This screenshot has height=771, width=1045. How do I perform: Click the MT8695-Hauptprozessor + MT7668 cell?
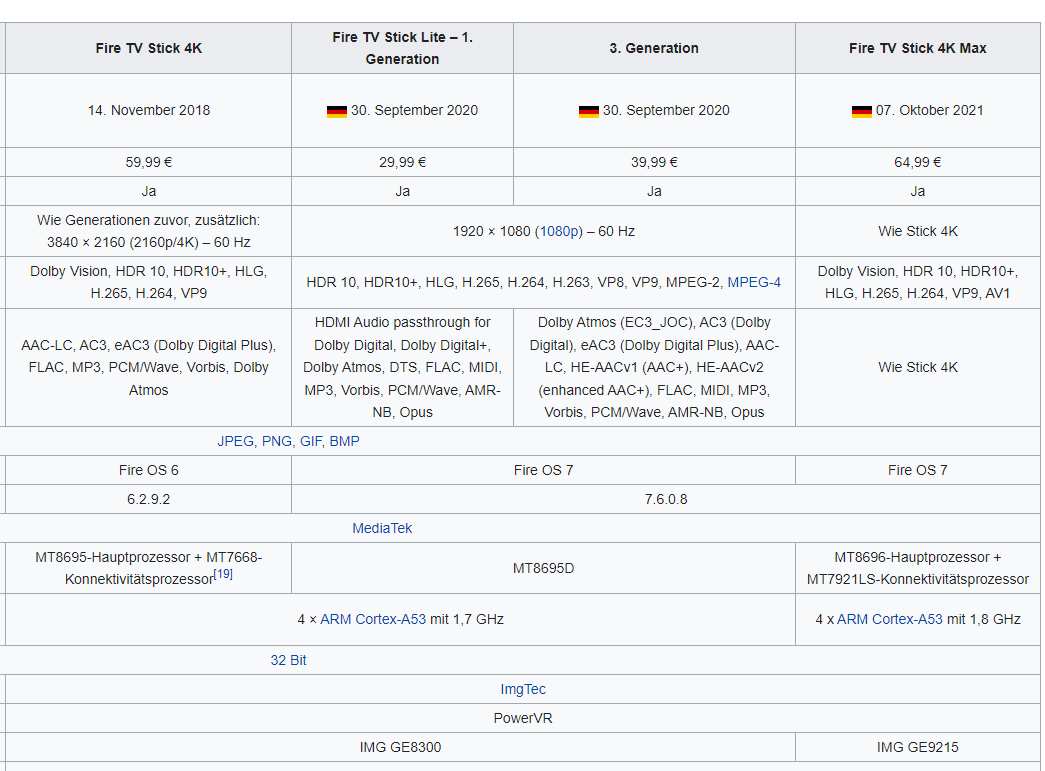pos(149,568)
